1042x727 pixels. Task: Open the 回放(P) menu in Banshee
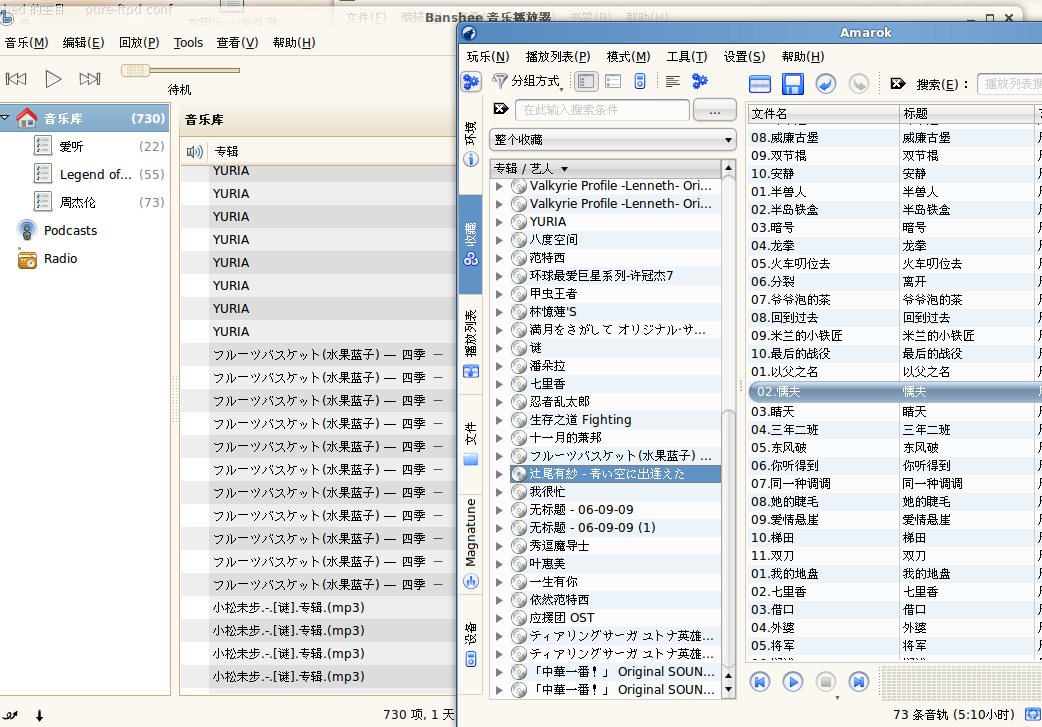[139, 43]
